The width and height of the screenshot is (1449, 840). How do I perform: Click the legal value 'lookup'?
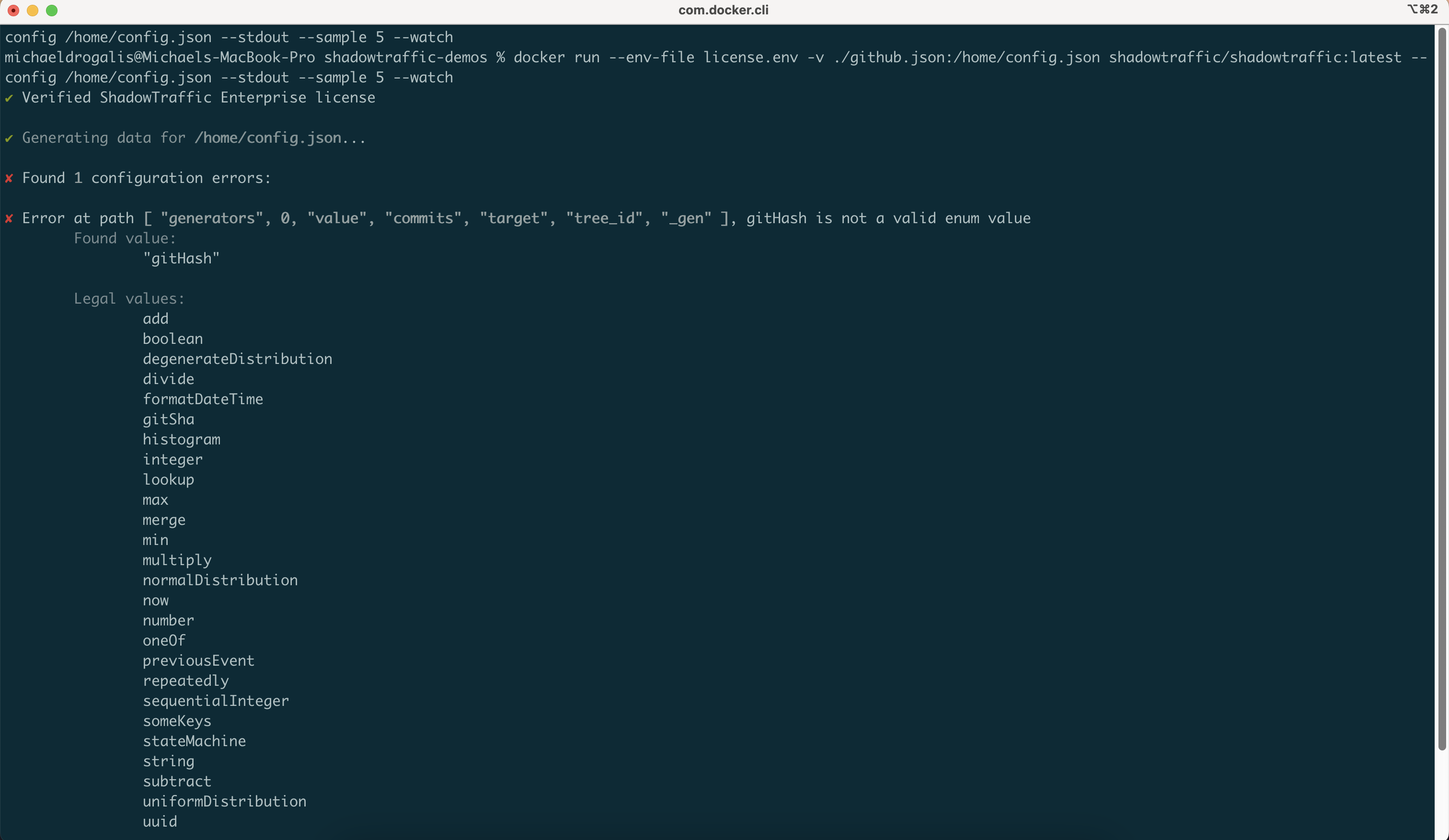pos(169,480)
